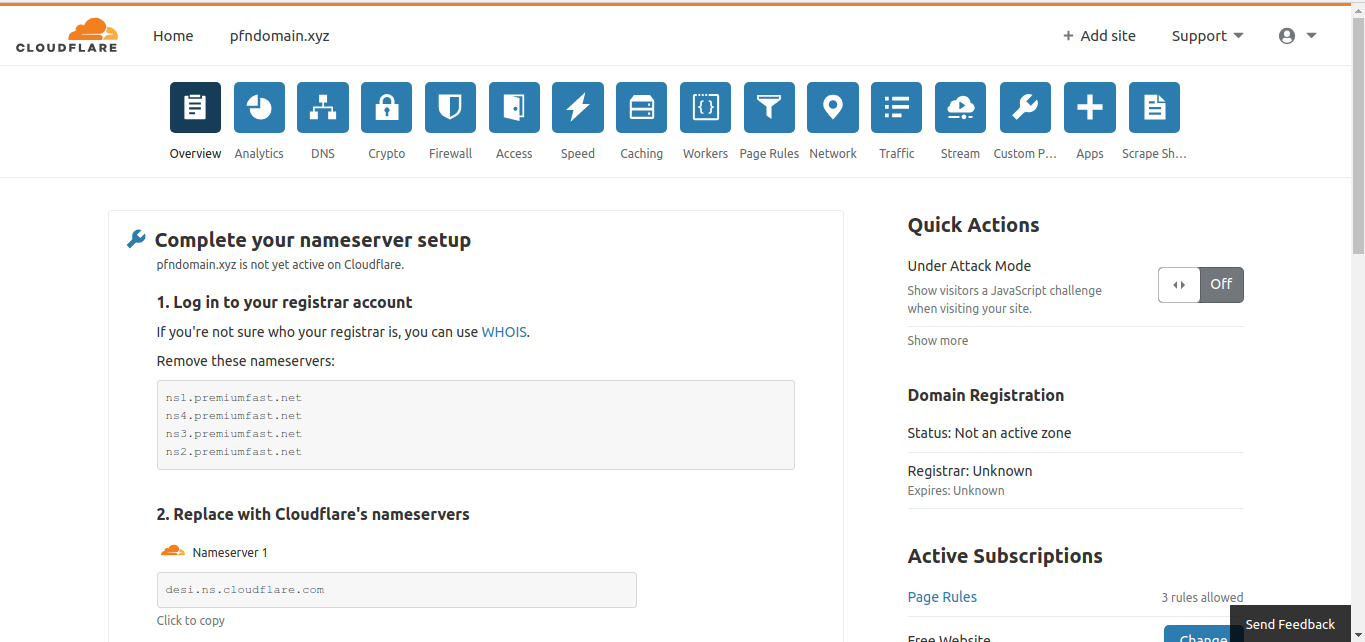Click Status: Not an active zone
This screenshot has width=1365, height=642.
(x=989, y=433)
